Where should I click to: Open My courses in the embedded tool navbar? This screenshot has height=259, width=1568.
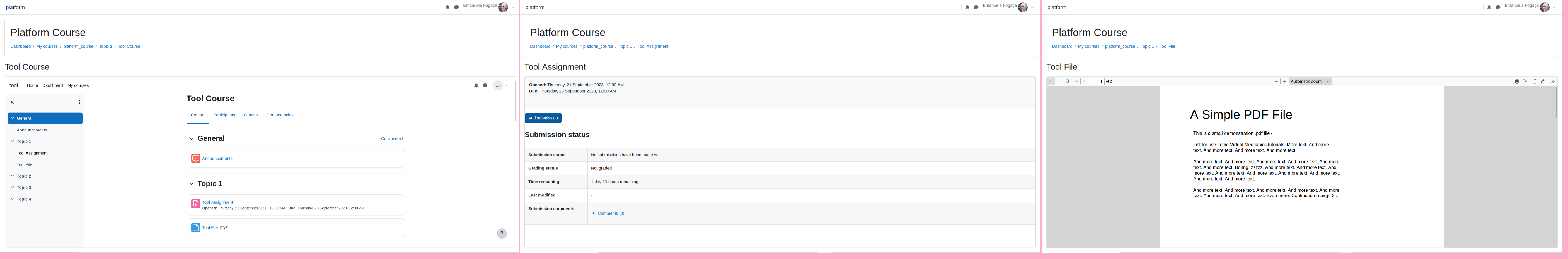coord(78,85)
